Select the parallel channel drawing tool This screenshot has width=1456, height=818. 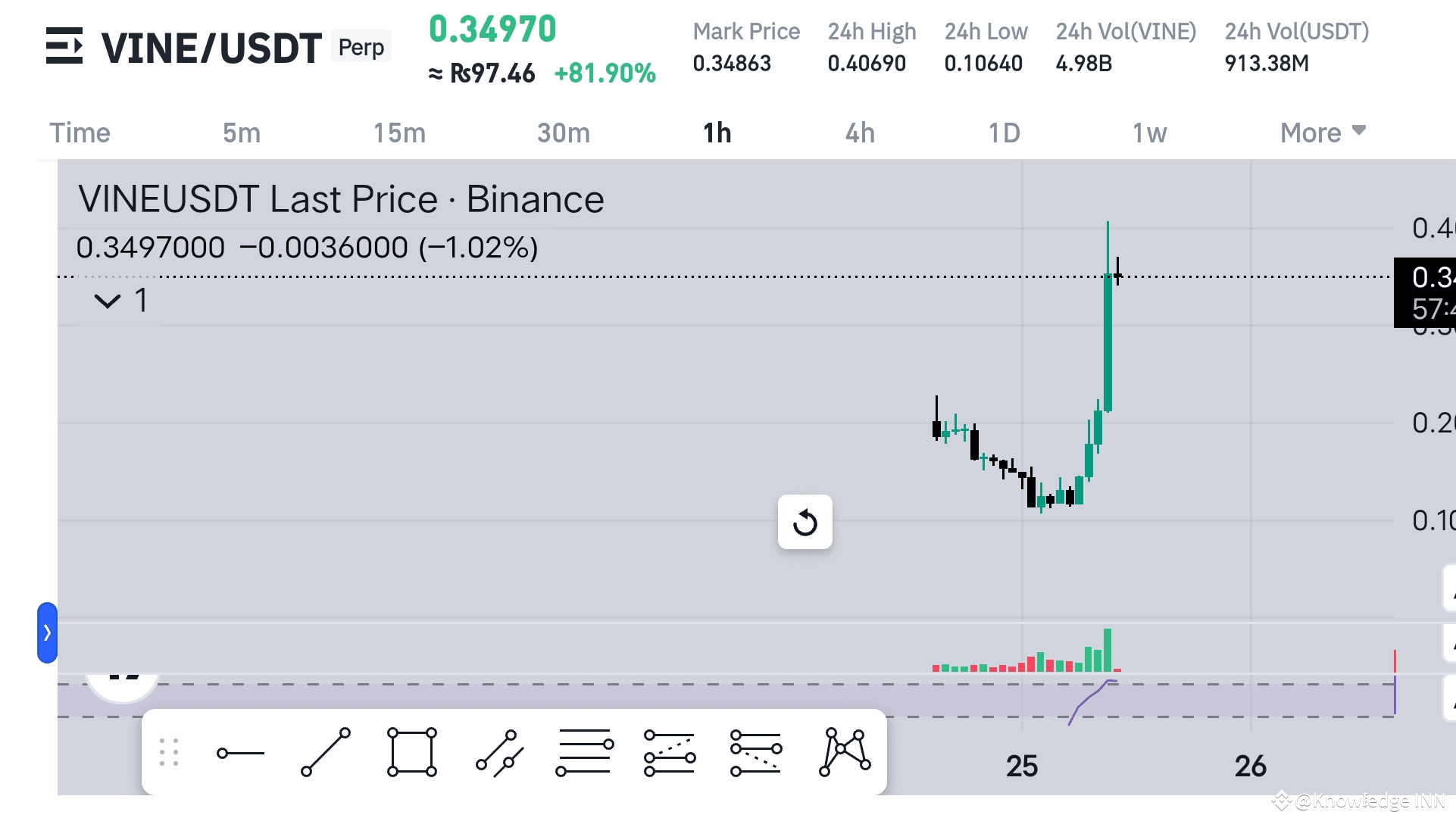[x=499, y=753]
